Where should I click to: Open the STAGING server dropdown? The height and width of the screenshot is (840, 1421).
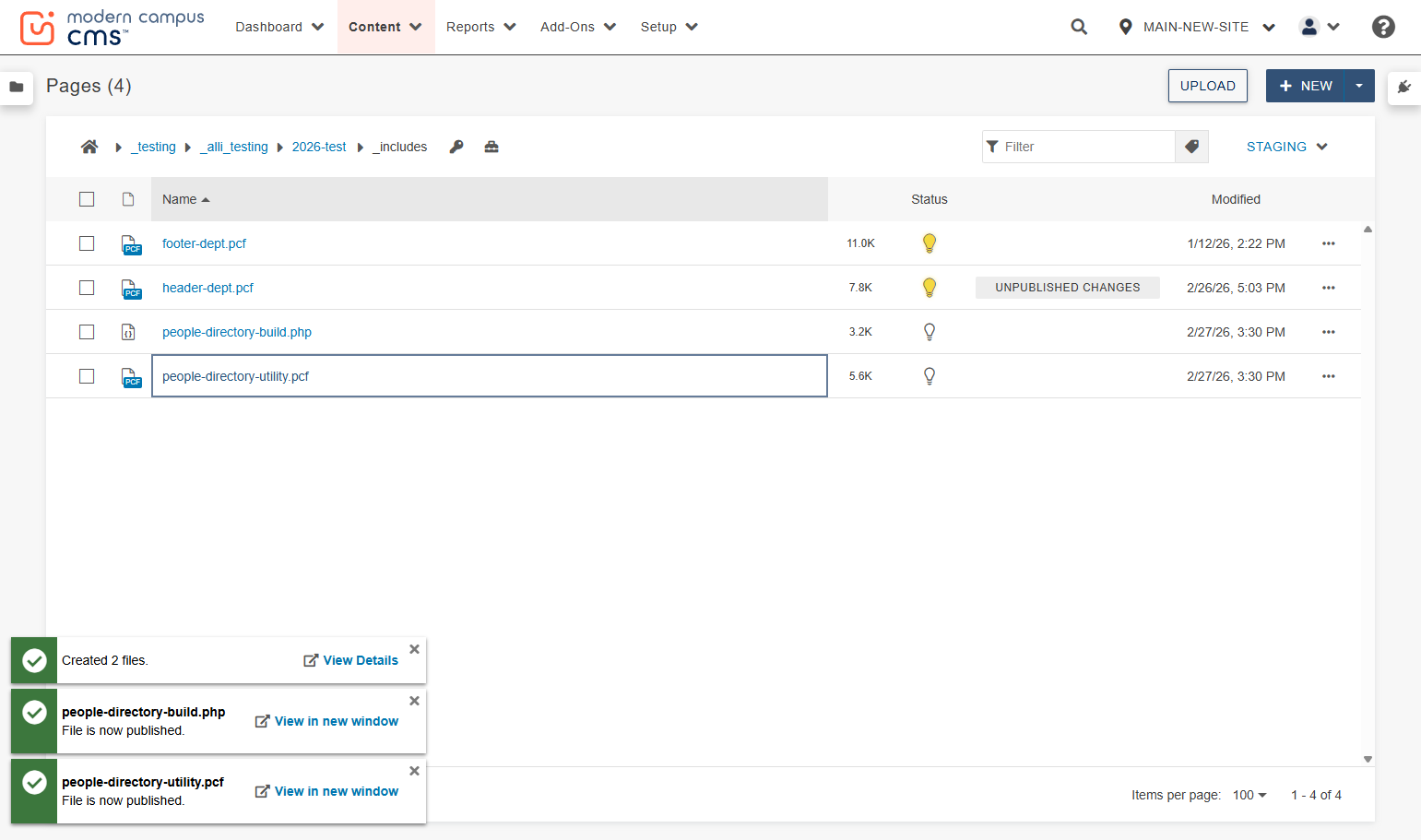(x=1286, y=147)
